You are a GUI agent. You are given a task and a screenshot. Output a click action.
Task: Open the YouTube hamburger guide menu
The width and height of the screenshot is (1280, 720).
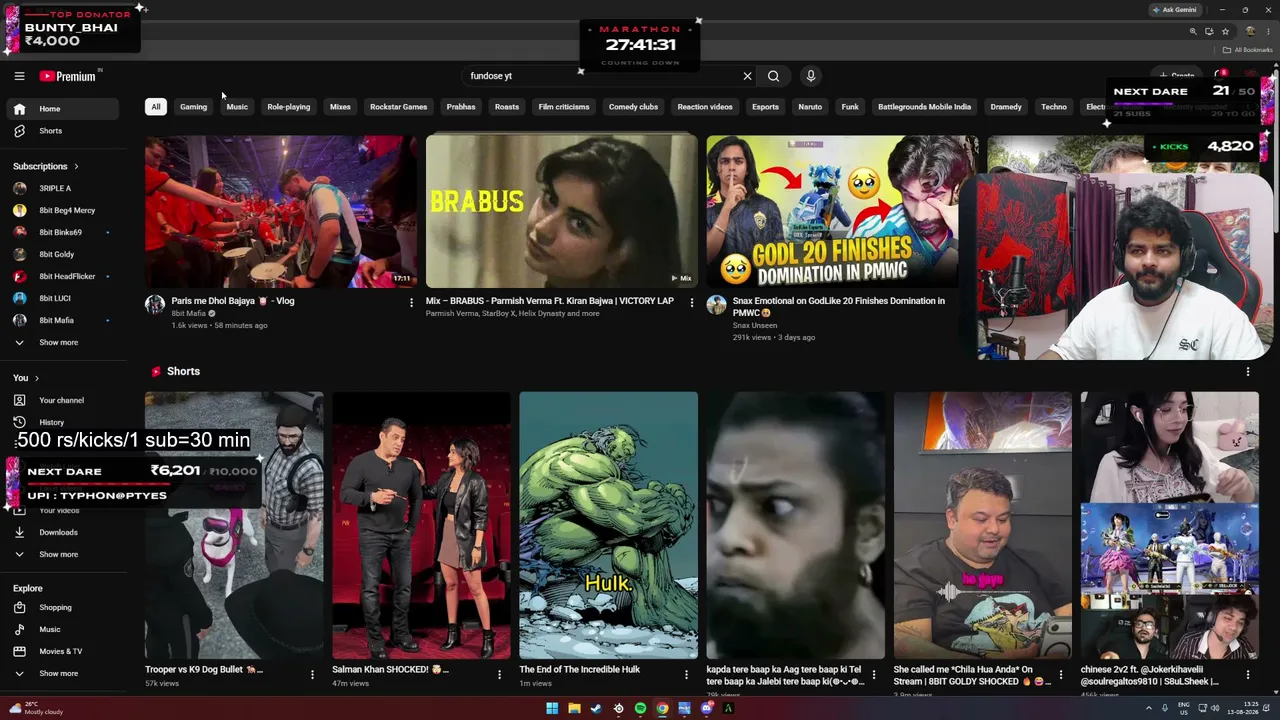(x=19, y=76)
